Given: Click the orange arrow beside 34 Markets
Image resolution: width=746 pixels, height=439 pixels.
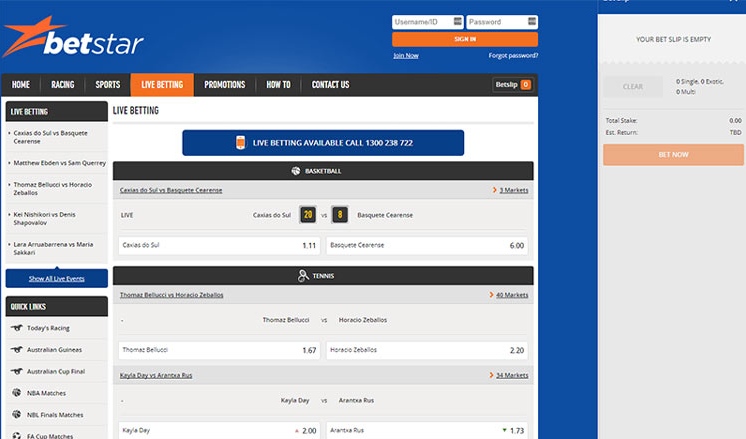Looking at the screenshot, I should tap(491, 375).
